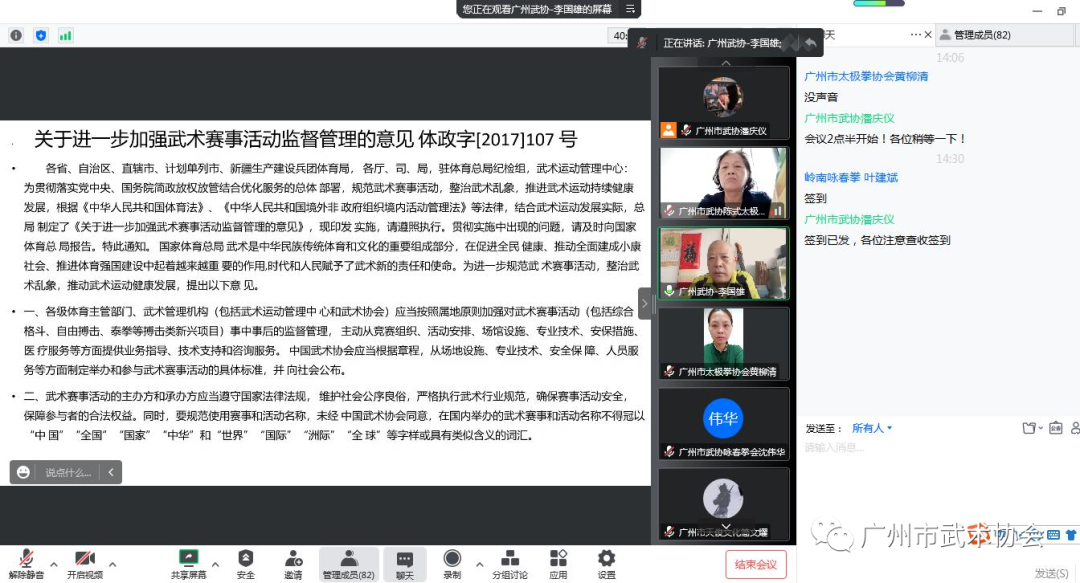
Task: Open the 邀请 invite dialog
Action: point(293,564)
